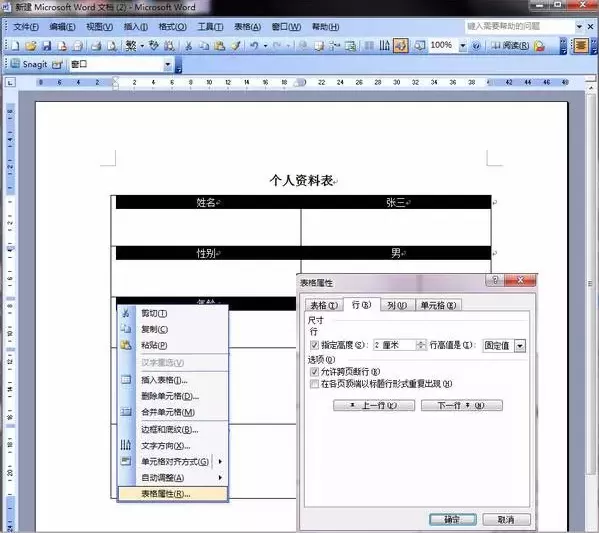Screen dimensions: 599x533
Task: Click the 繁 Chinese conversion button
Action: pos(131,46)
